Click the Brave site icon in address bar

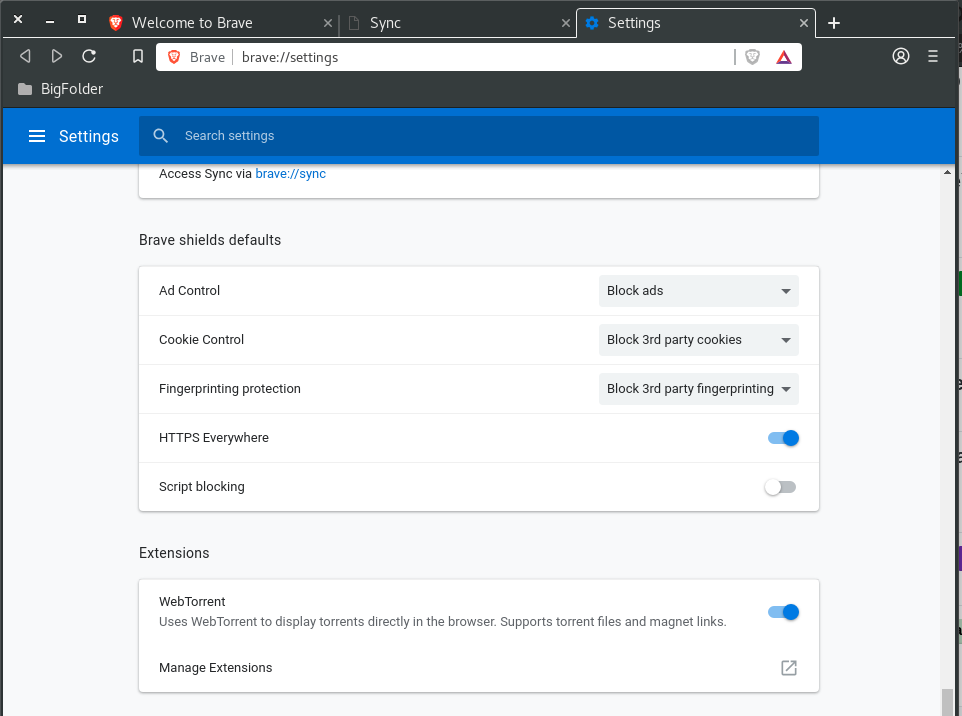point(174,57)
